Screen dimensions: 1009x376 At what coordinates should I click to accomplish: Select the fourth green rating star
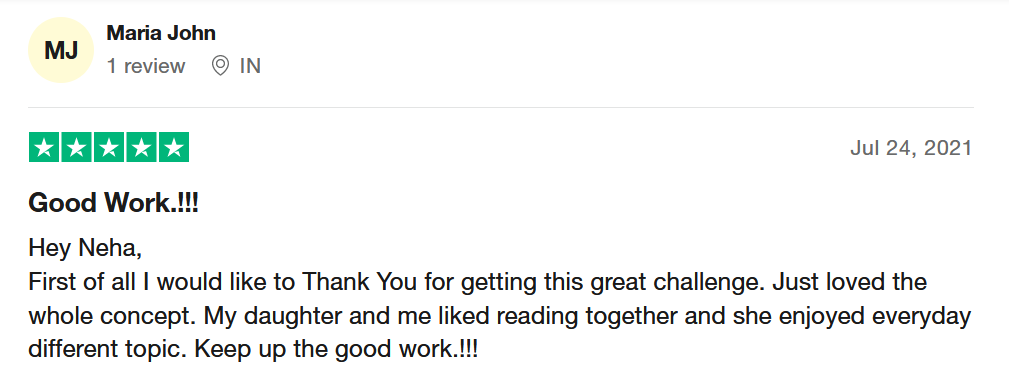141,147
